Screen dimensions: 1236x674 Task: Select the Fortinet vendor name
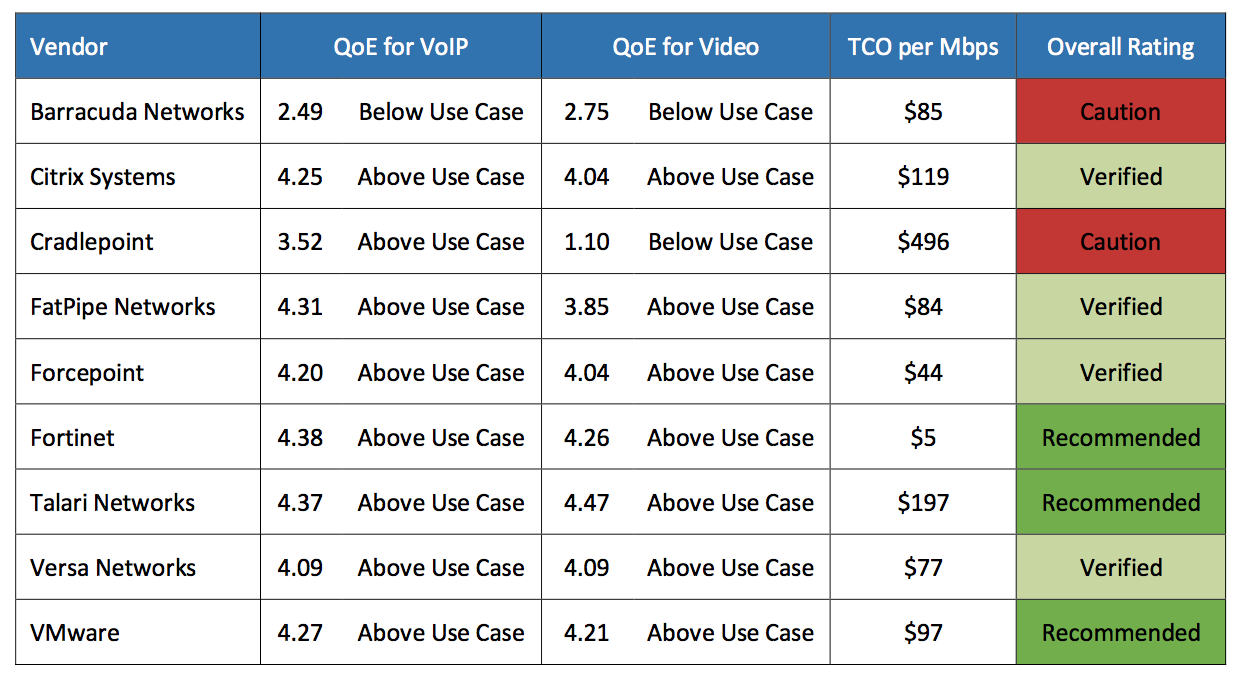pyautogui.click(x=72, y=438)
